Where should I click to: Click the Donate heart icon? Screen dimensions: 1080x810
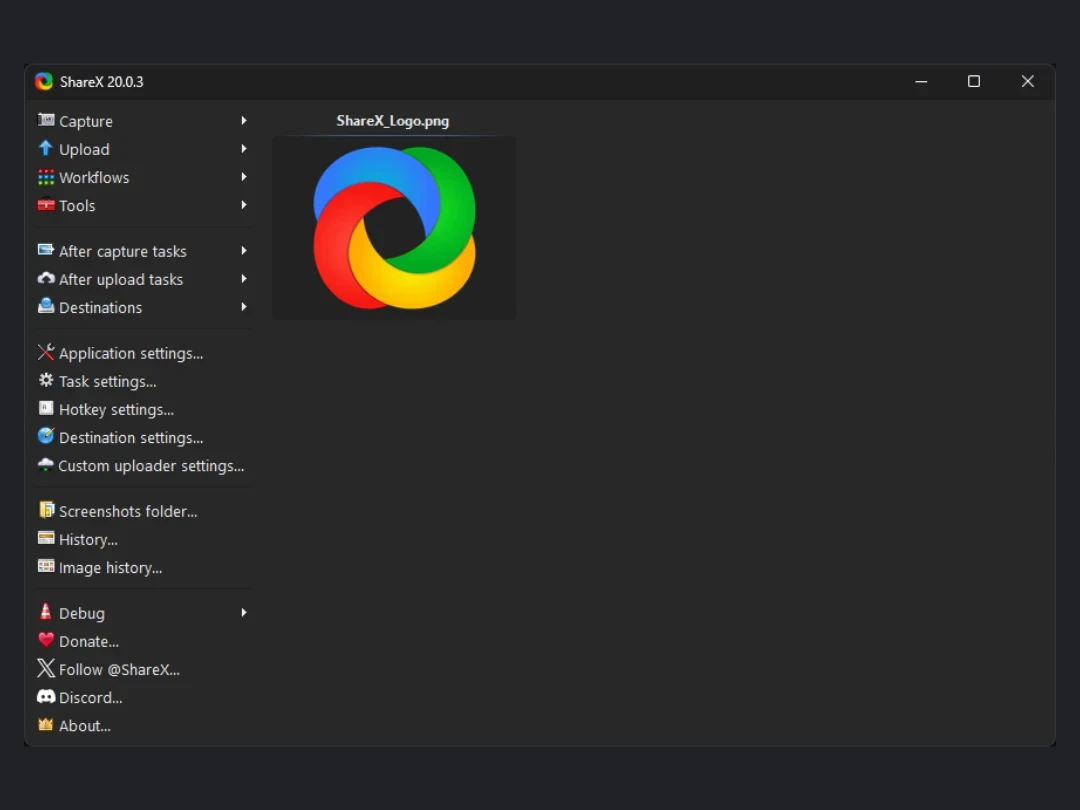[45, 640]
